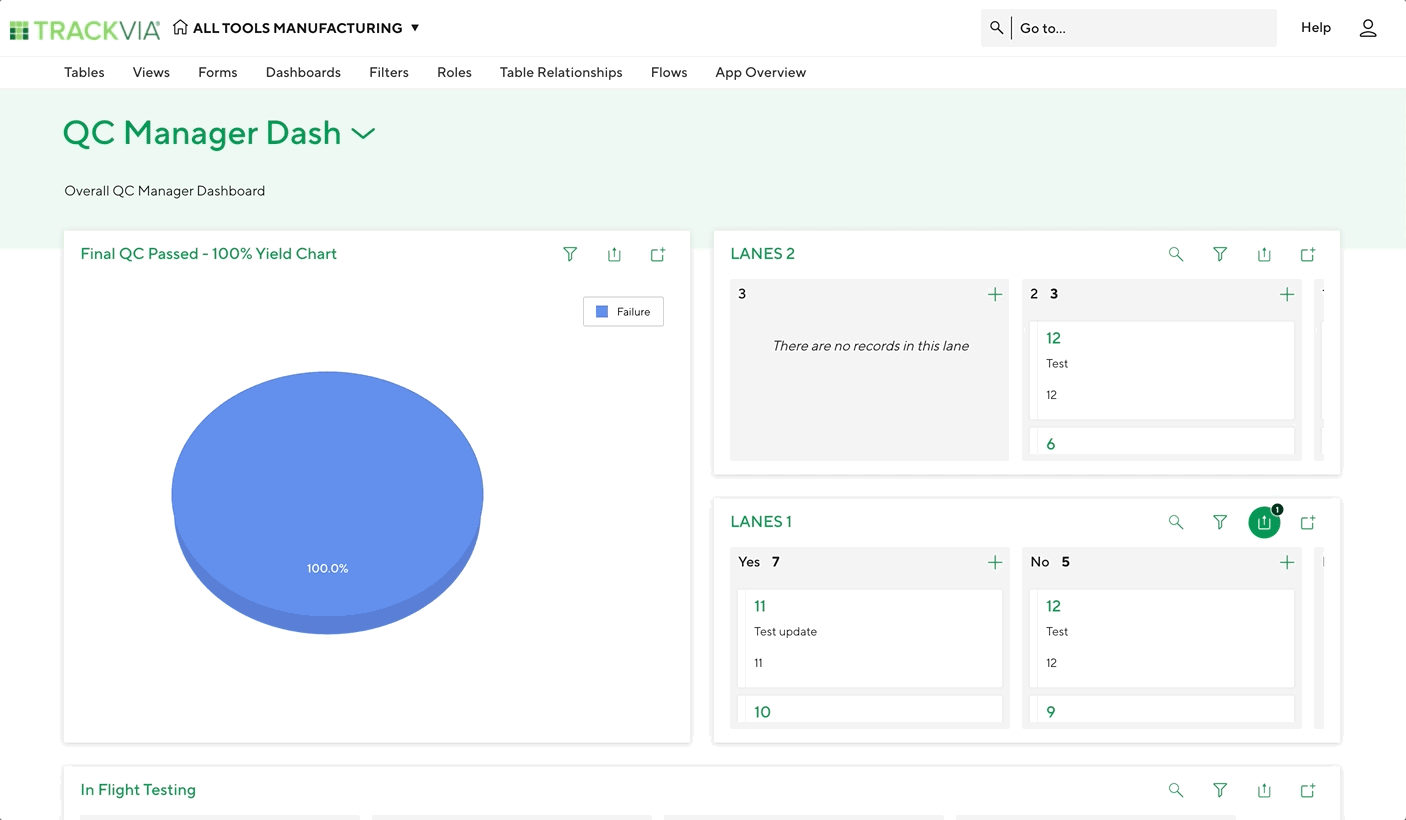Click the highlighted LANES 1 export button
Image resolution: width=1406 pixels, height=820 pixels.
point(1264,522)
